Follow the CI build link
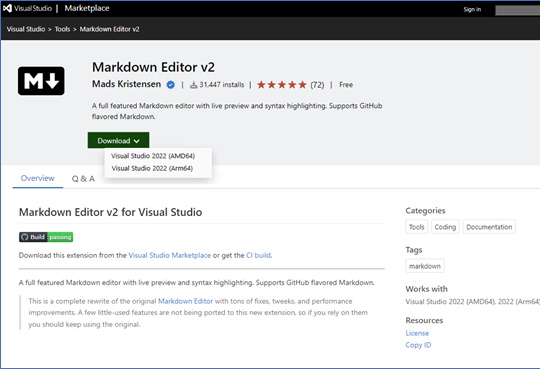Image resolution: width=540 pixels, height=369 pixels. tap(258, 255)
